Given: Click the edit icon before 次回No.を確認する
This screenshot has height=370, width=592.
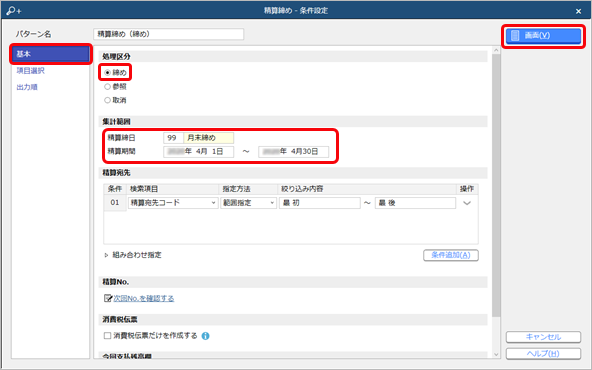Looking at the screenshot, I should point(108,298).
